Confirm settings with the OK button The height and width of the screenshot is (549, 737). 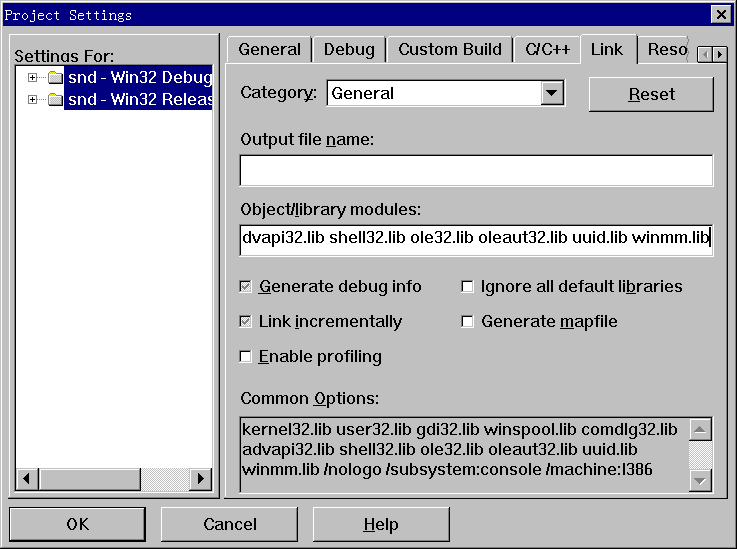(78, 524)
